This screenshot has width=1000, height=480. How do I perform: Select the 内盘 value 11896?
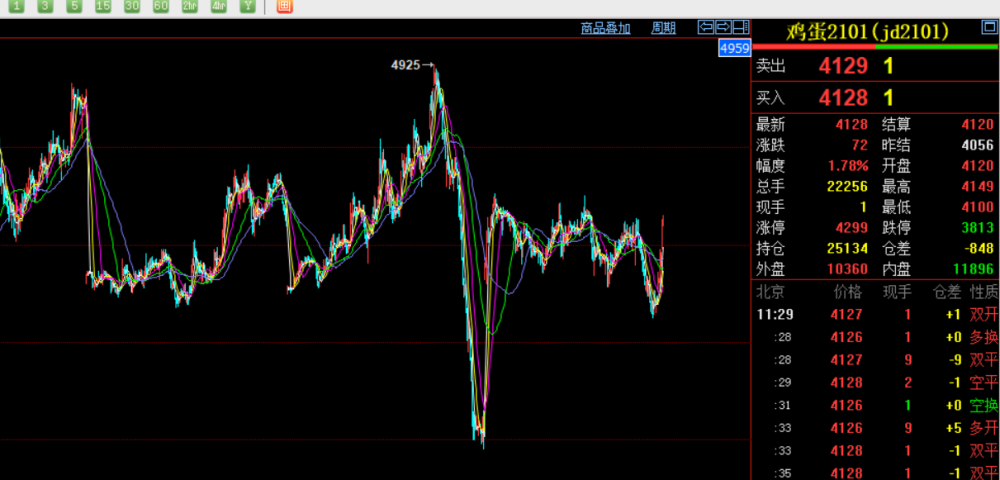(x=974, y=269)
